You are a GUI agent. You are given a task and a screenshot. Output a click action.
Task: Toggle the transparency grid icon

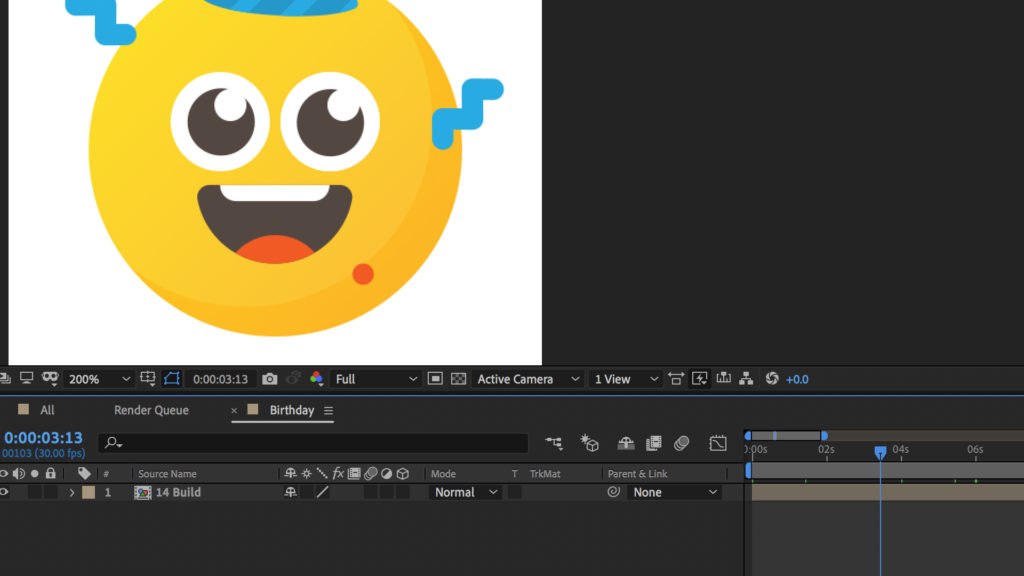(x=459, y=379)
